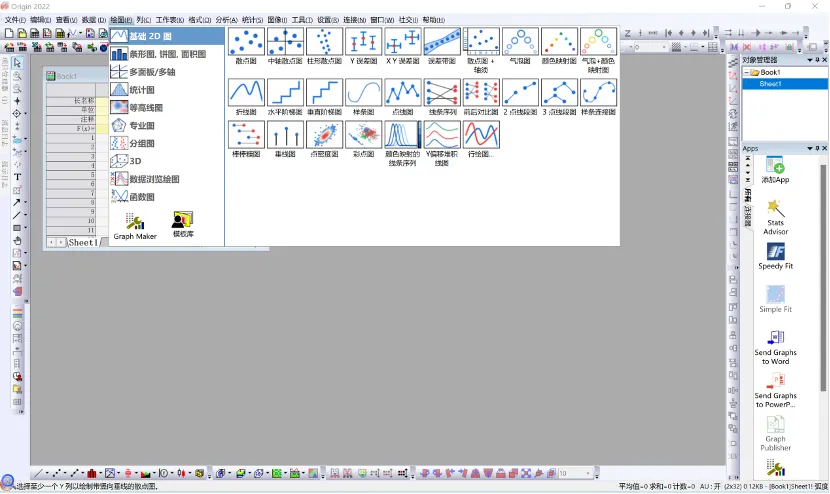Viewport: 830px width, 494px height.
Task: Launch the Stats Advisor app
Action: (x=775, y=217)
